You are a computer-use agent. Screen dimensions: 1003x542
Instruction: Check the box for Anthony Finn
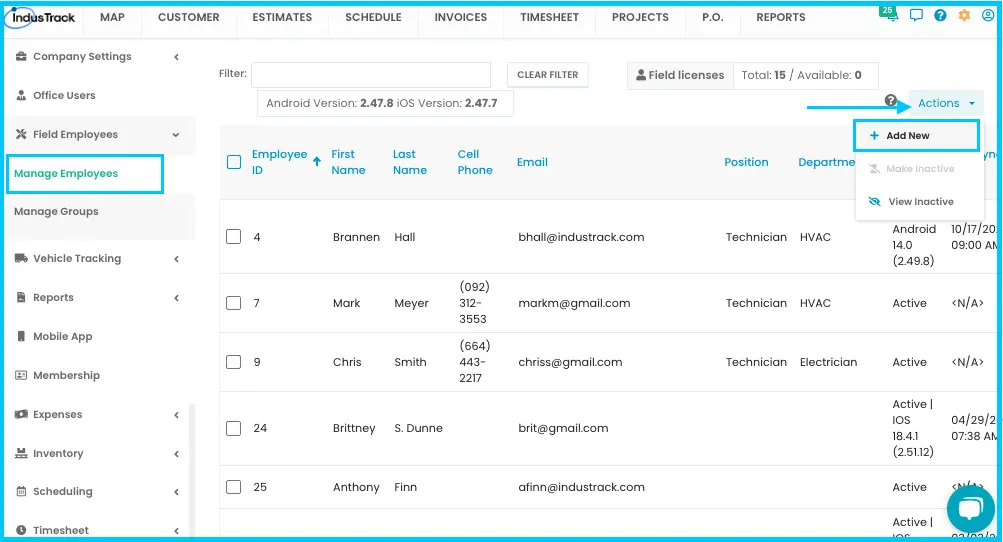(233, 487)
